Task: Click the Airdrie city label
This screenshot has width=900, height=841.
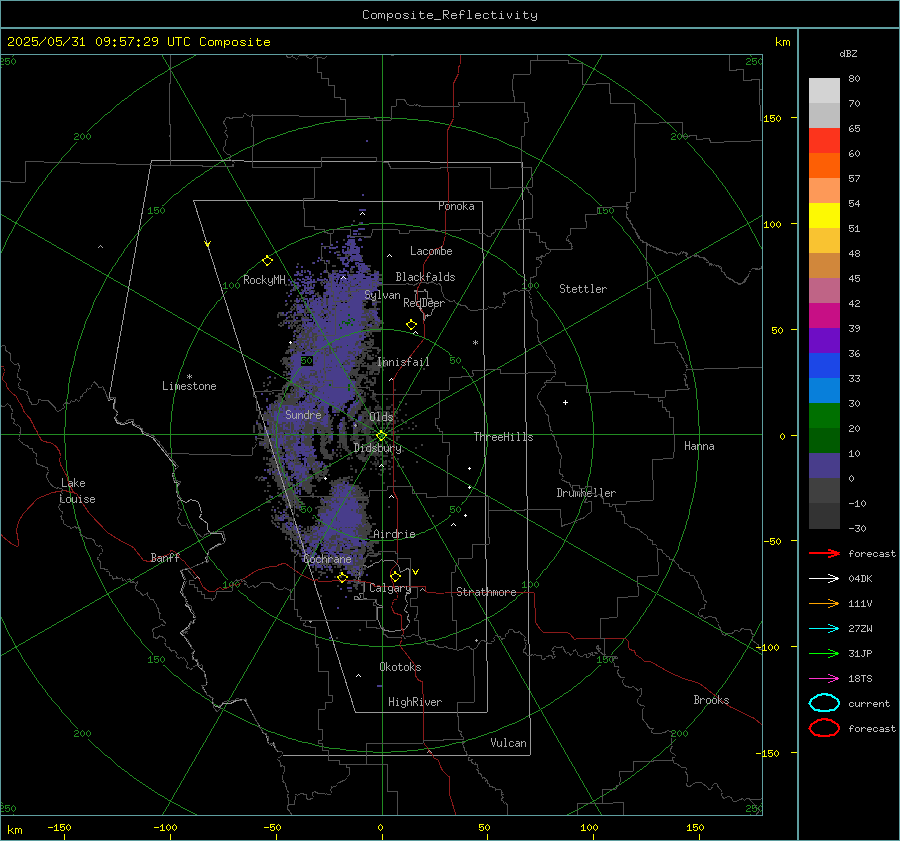Action: pyautogui.click(x=394, y=534)
